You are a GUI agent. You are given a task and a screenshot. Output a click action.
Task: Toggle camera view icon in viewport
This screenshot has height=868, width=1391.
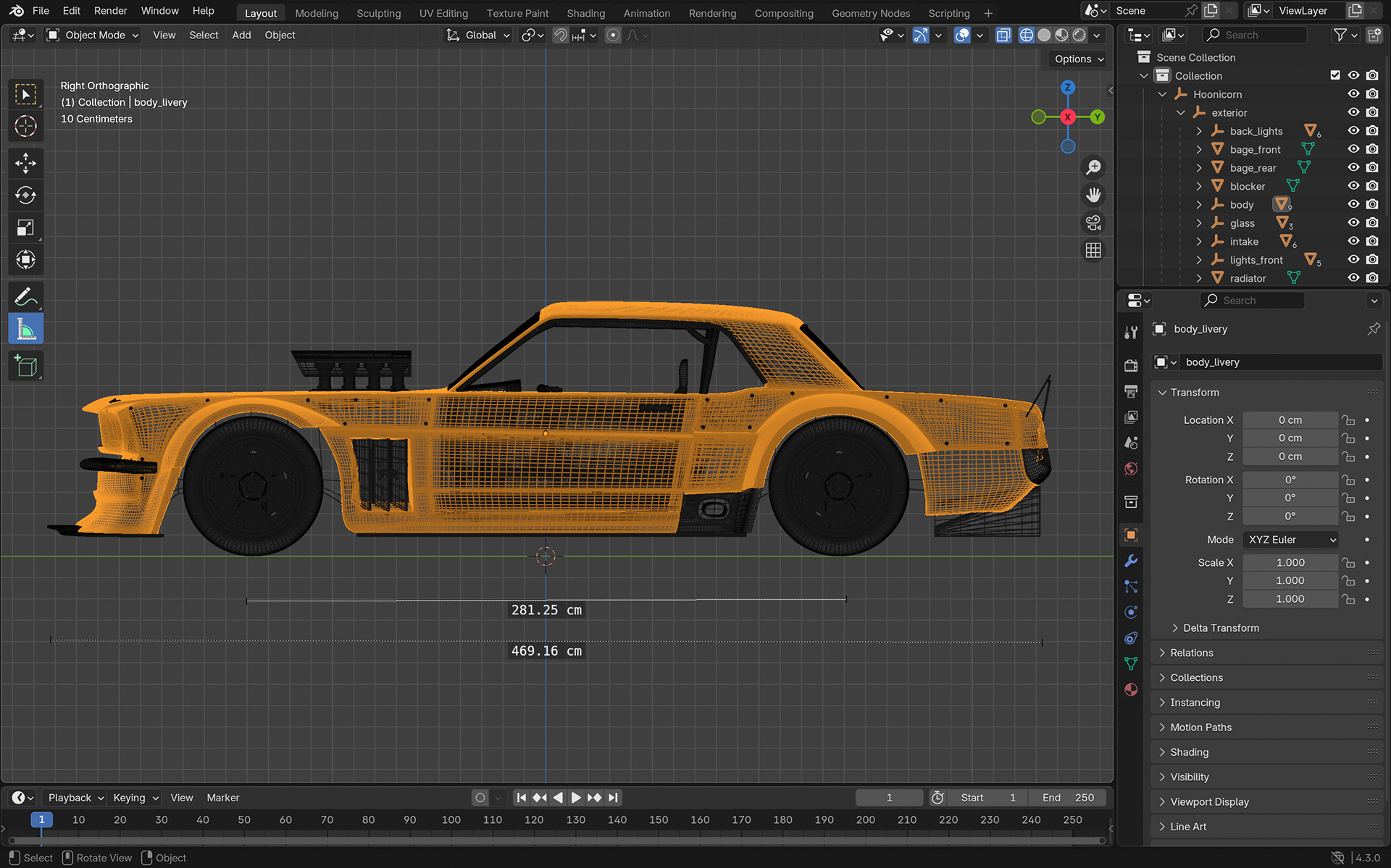[x=1093, y=222]
